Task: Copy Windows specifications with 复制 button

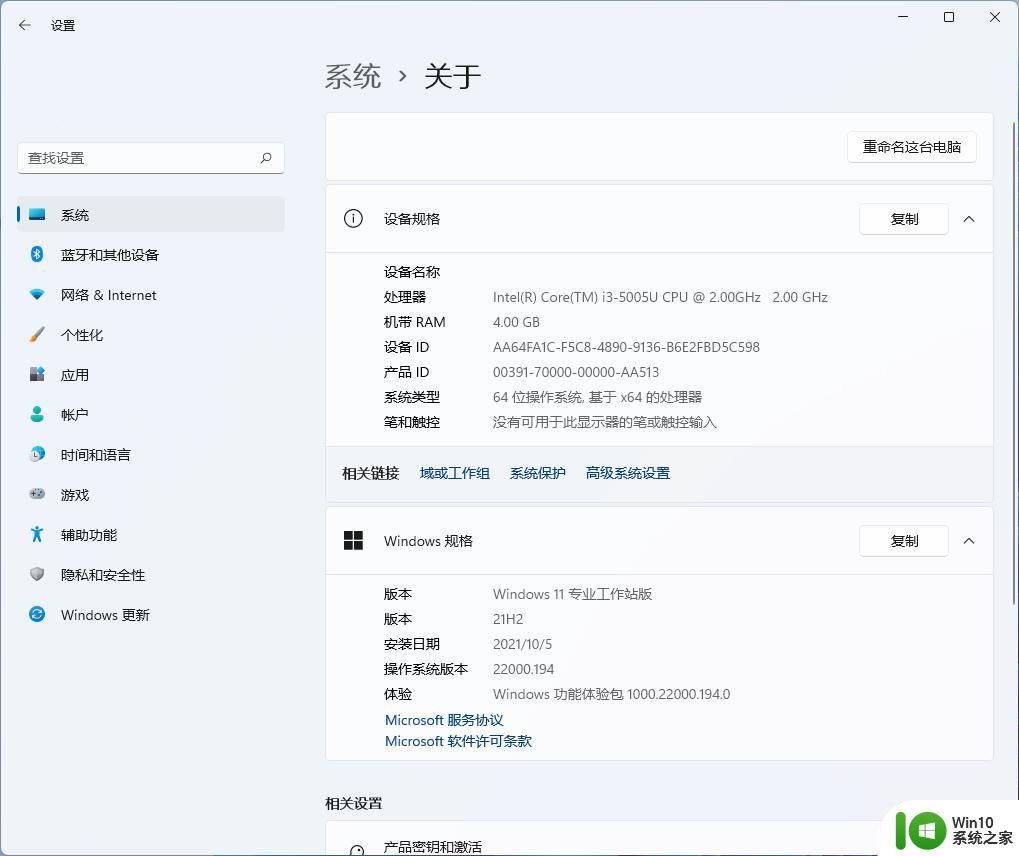Action: click(903, 541)
